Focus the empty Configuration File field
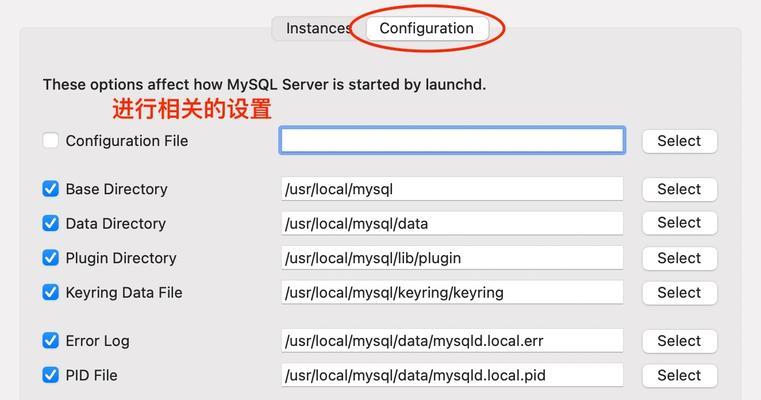 click(x=452, y=141)
